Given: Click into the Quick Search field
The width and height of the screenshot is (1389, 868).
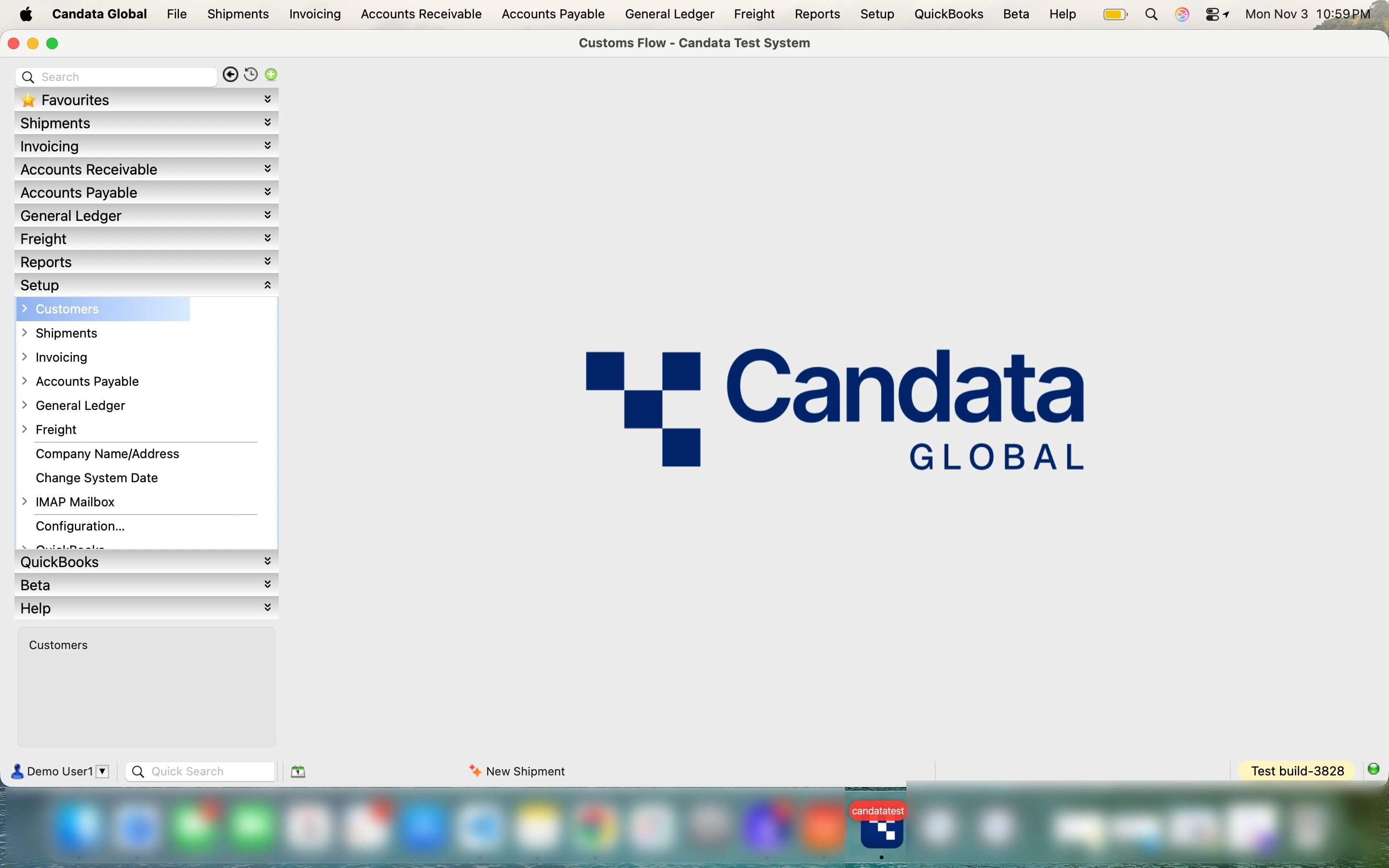Looking at the screenshot, I should click(200, 772).
